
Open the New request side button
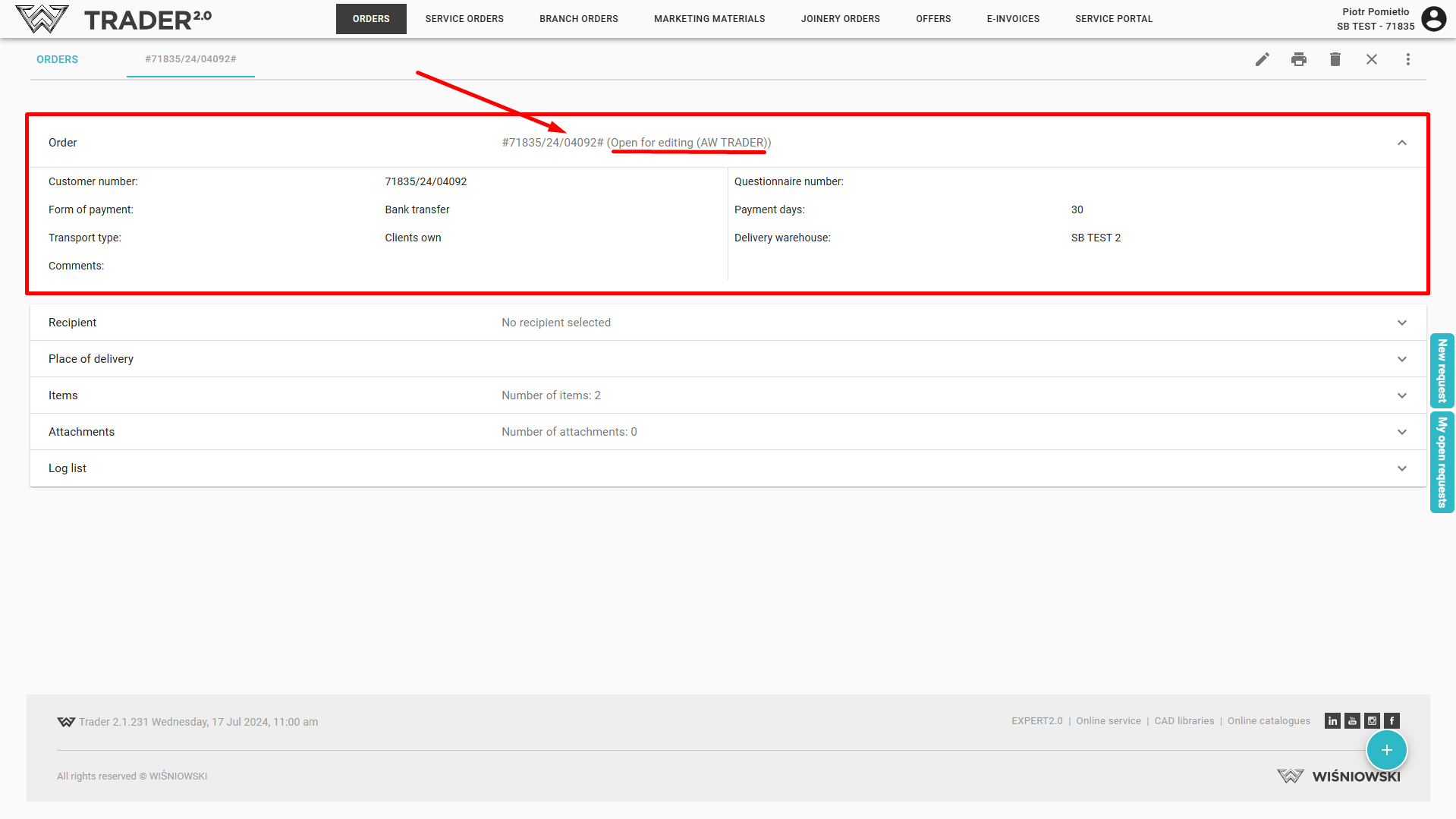tap(1442, 370)
